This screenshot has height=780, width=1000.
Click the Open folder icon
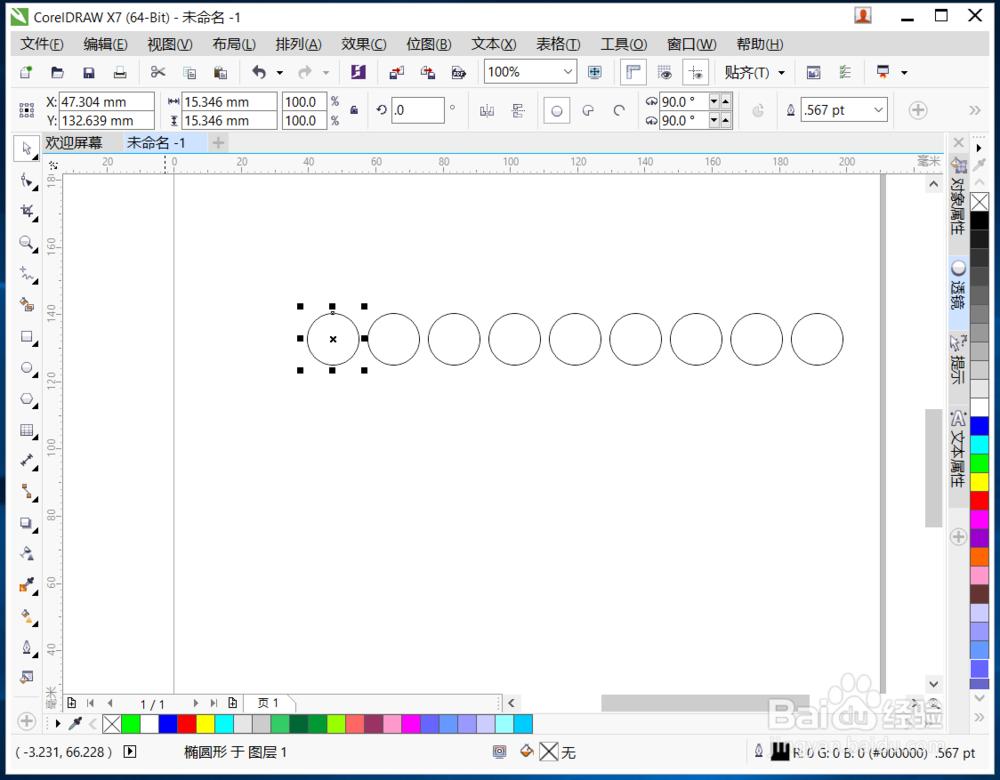[57, 72]
